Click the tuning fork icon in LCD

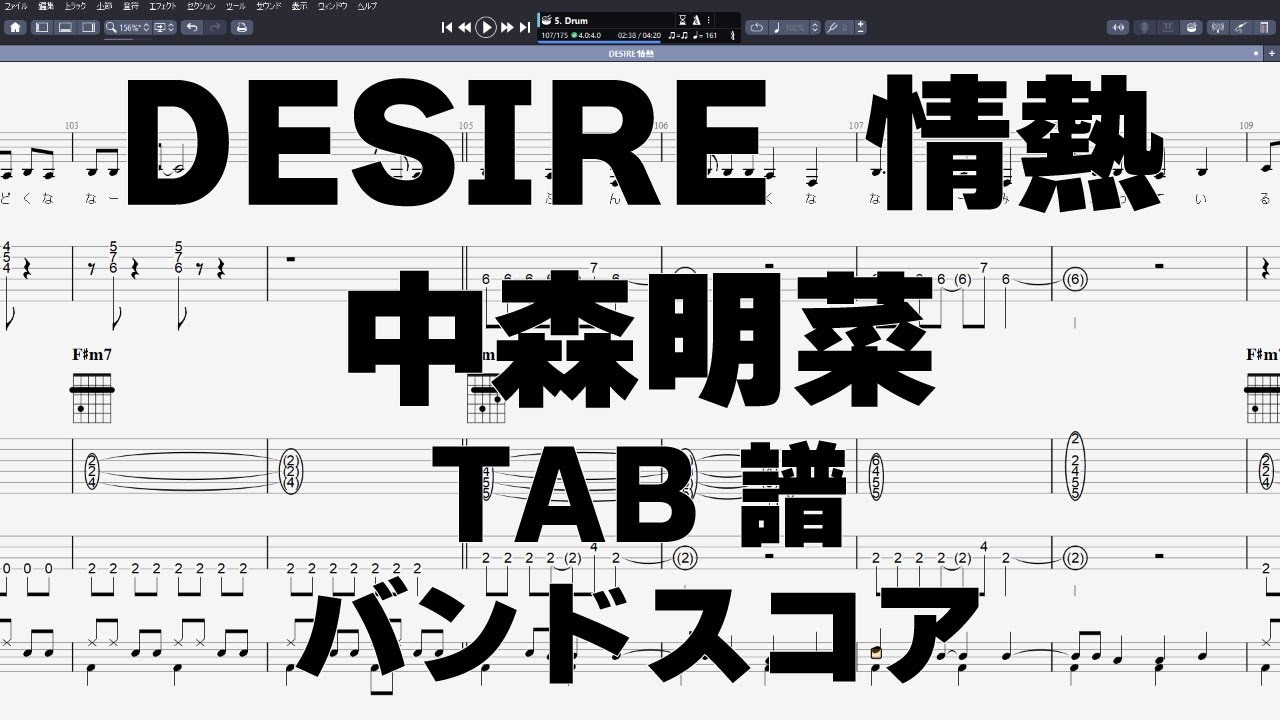(x=733, y=36)
